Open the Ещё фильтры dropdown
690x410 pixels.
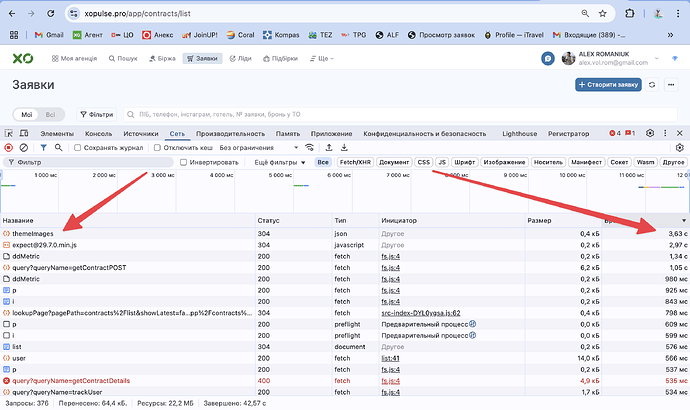click(280, 162)
